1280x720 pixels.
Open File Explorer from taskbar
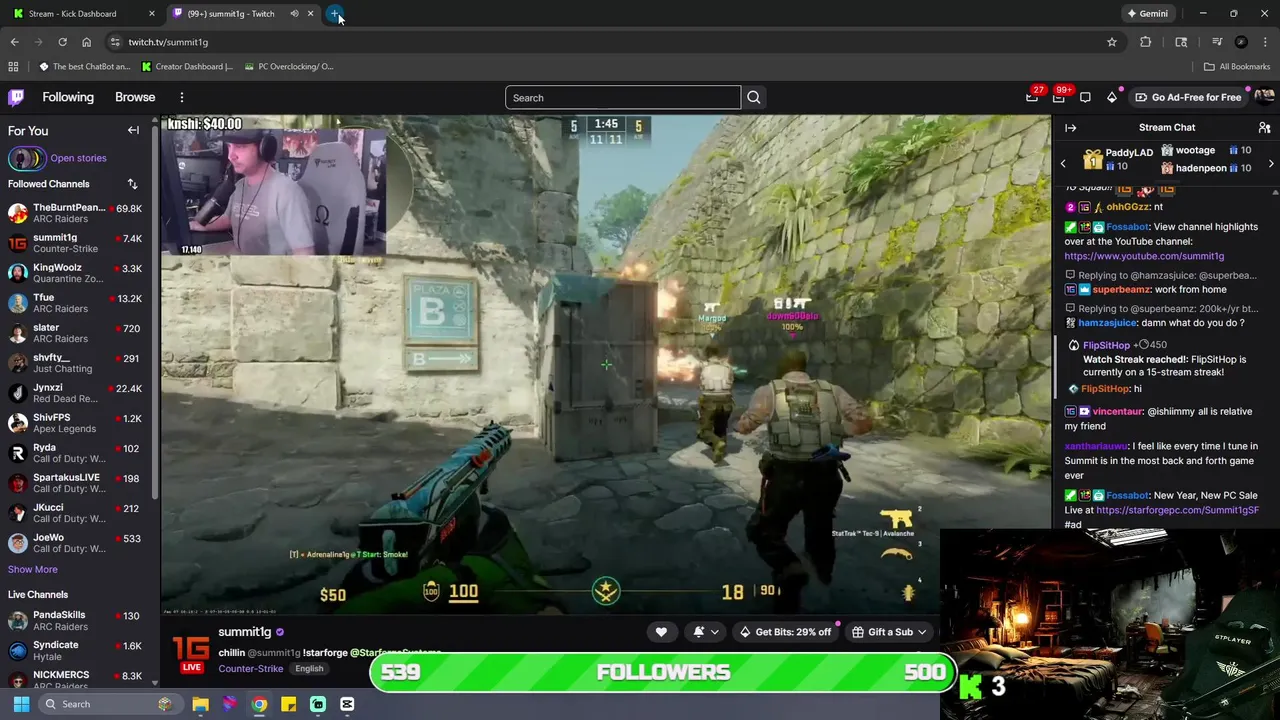click(200, 704)
